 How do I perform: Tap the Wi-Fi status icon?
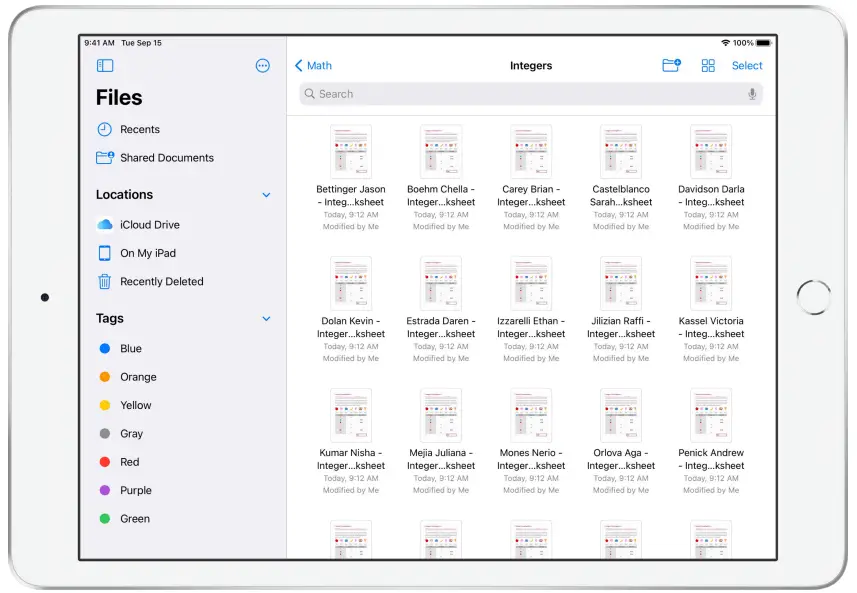pos(725,43)
